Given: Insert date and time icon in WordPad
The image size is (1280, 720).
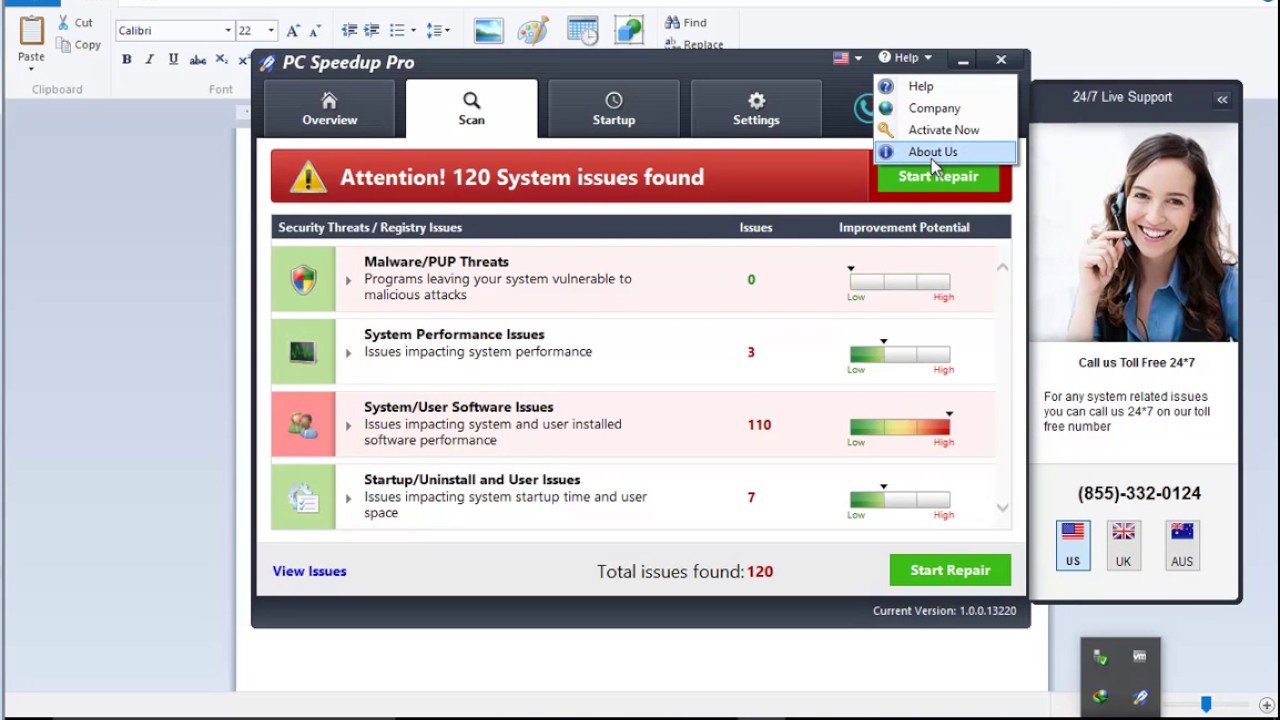Looking at the screenshot, I should [x=582, y=30].
